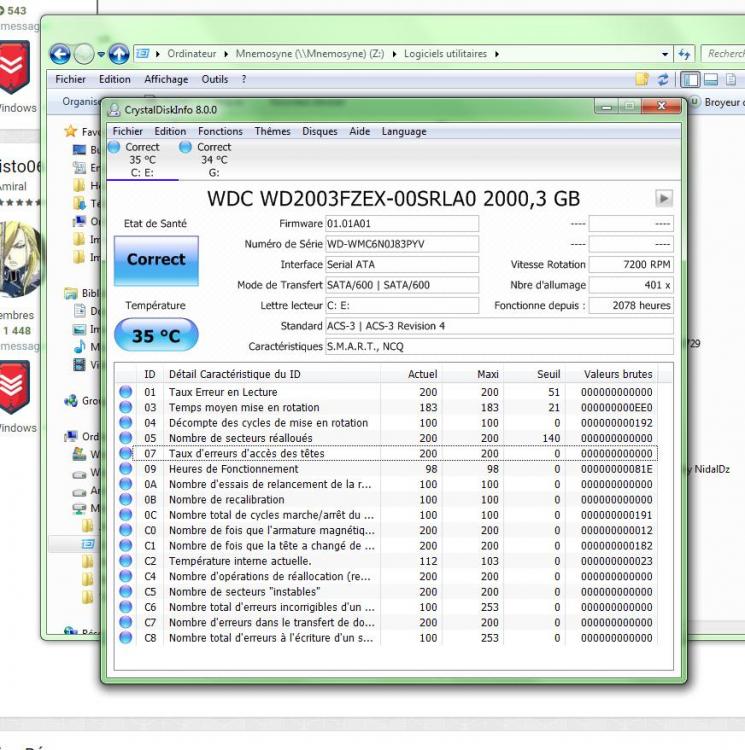Screen dimensions: 745x750
Task: Click the Firmware value field
Action: click(x=402, y=224)
